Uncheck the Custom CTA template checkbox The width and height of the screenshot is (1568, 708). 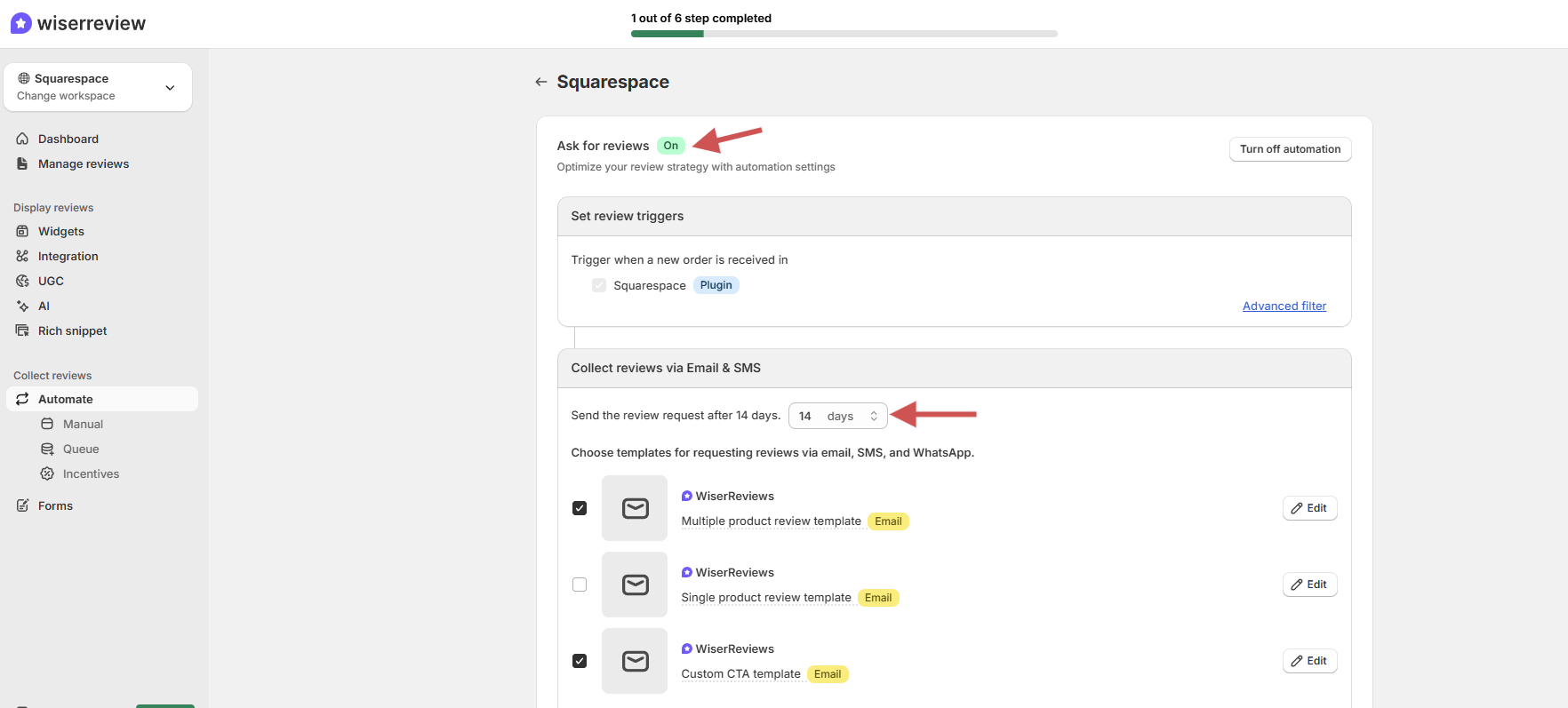coord(580,661)
